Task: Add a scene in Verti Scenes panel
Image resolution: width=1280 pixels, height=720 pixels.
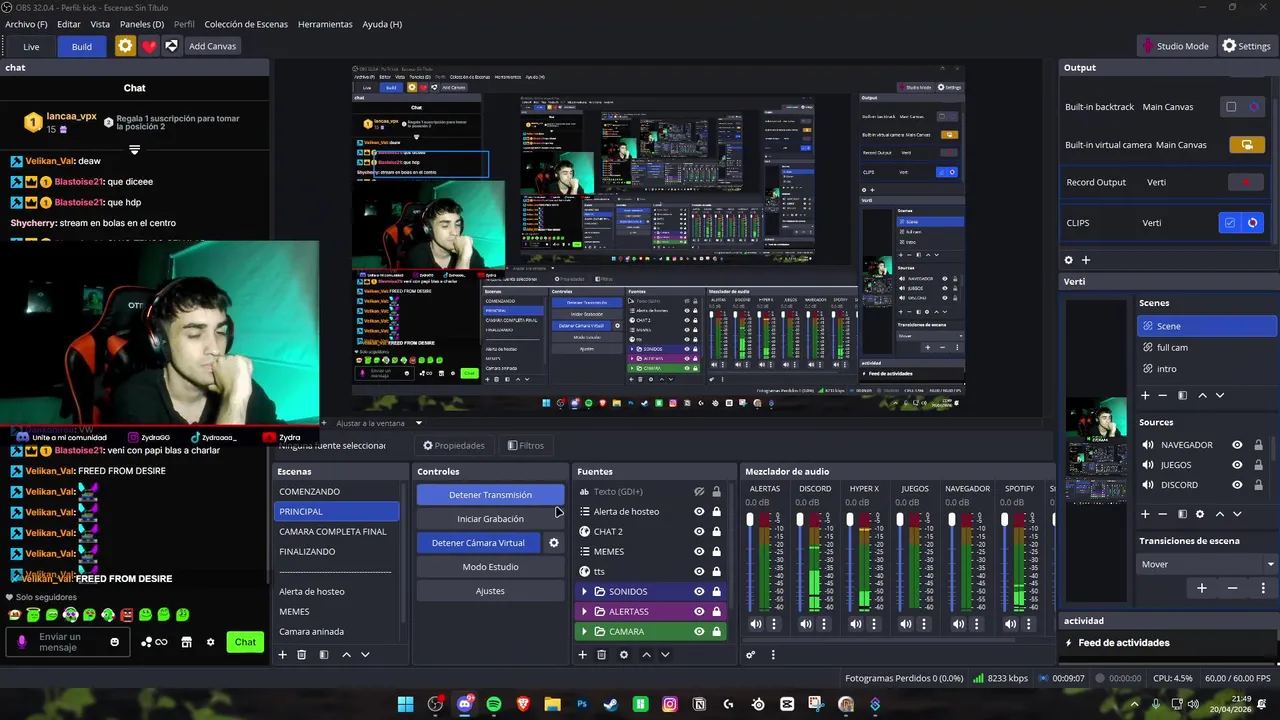Action: pyautogui.click(x=1145, y=396)
